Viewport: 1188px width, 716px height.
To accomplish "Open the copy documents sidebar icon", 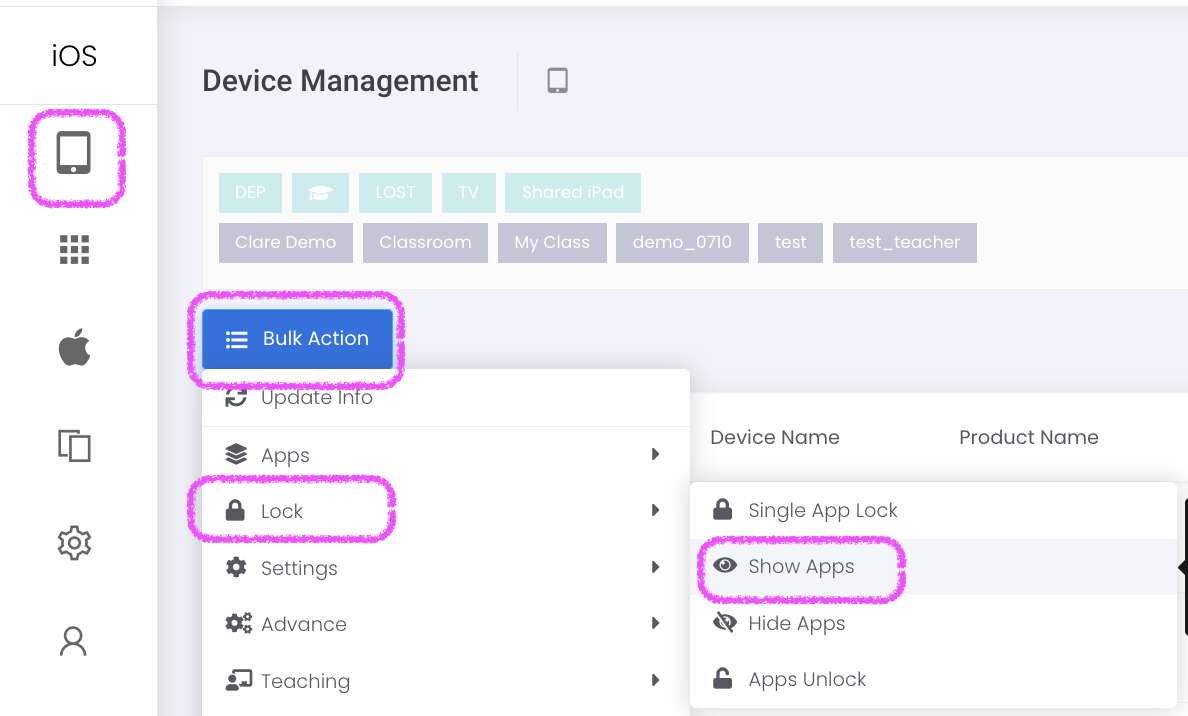I will point(74,446).
